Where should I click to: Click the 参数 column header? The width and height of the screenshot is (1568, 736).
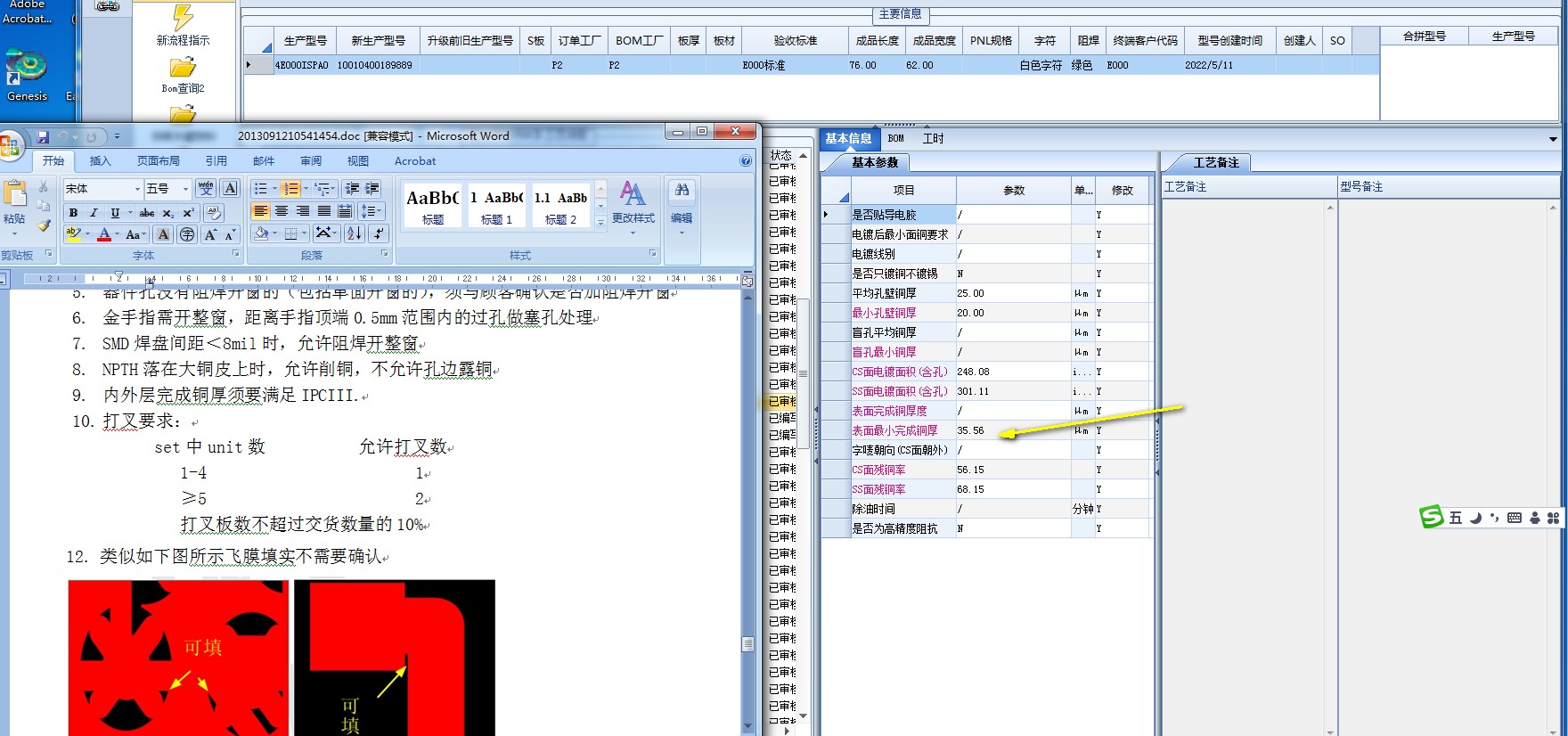[x=1014, y=191]
